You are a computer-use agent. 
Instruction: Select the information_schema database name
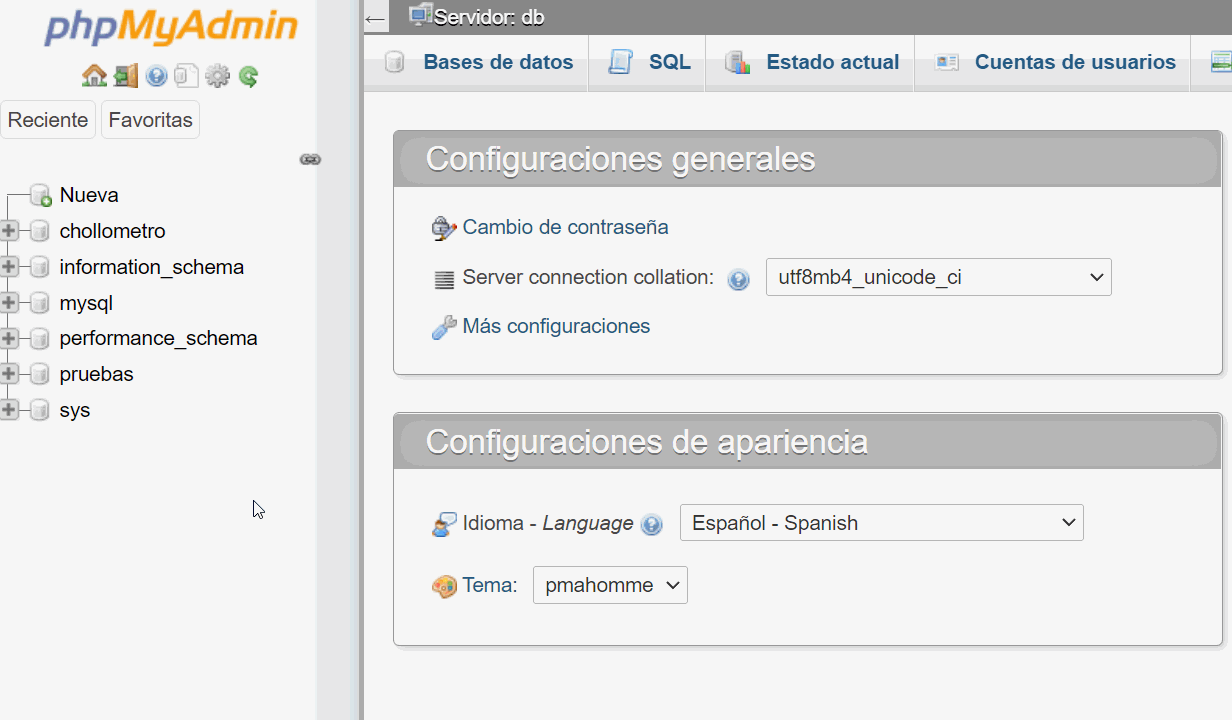point(152,267)
